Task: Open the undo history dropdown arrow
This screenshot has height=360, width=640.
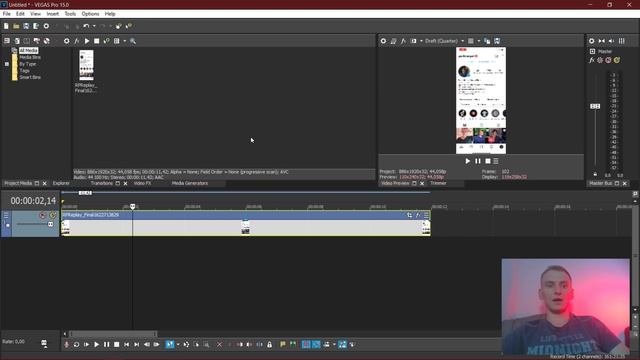Action: (94, 26)
